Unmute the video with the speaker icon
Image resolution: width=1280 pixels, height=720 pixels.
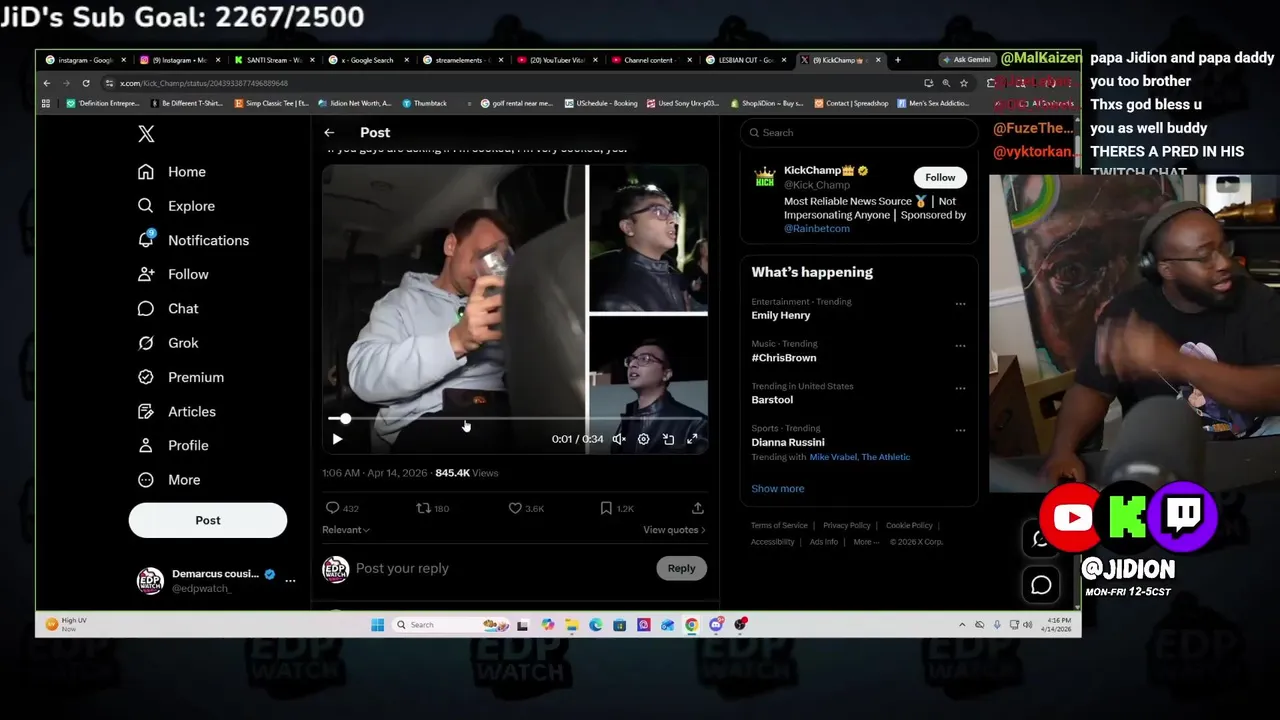[x=619, y=439]
